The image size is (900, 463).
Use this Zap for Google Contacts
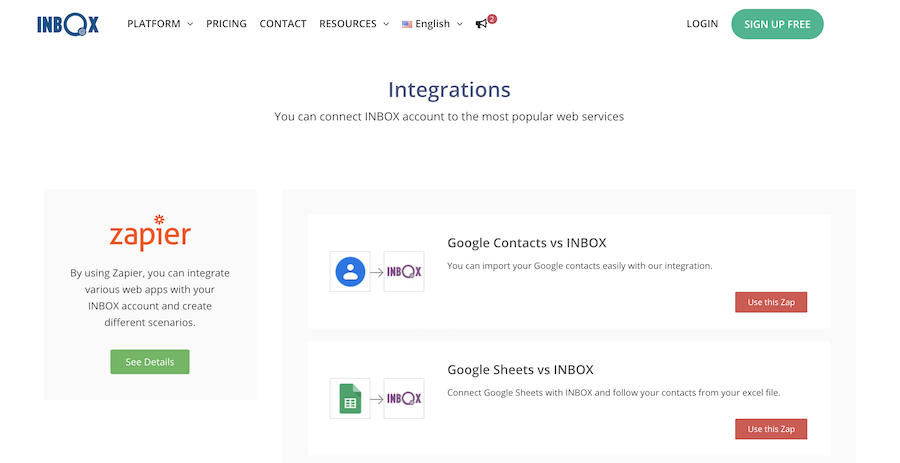click(771, 302)
